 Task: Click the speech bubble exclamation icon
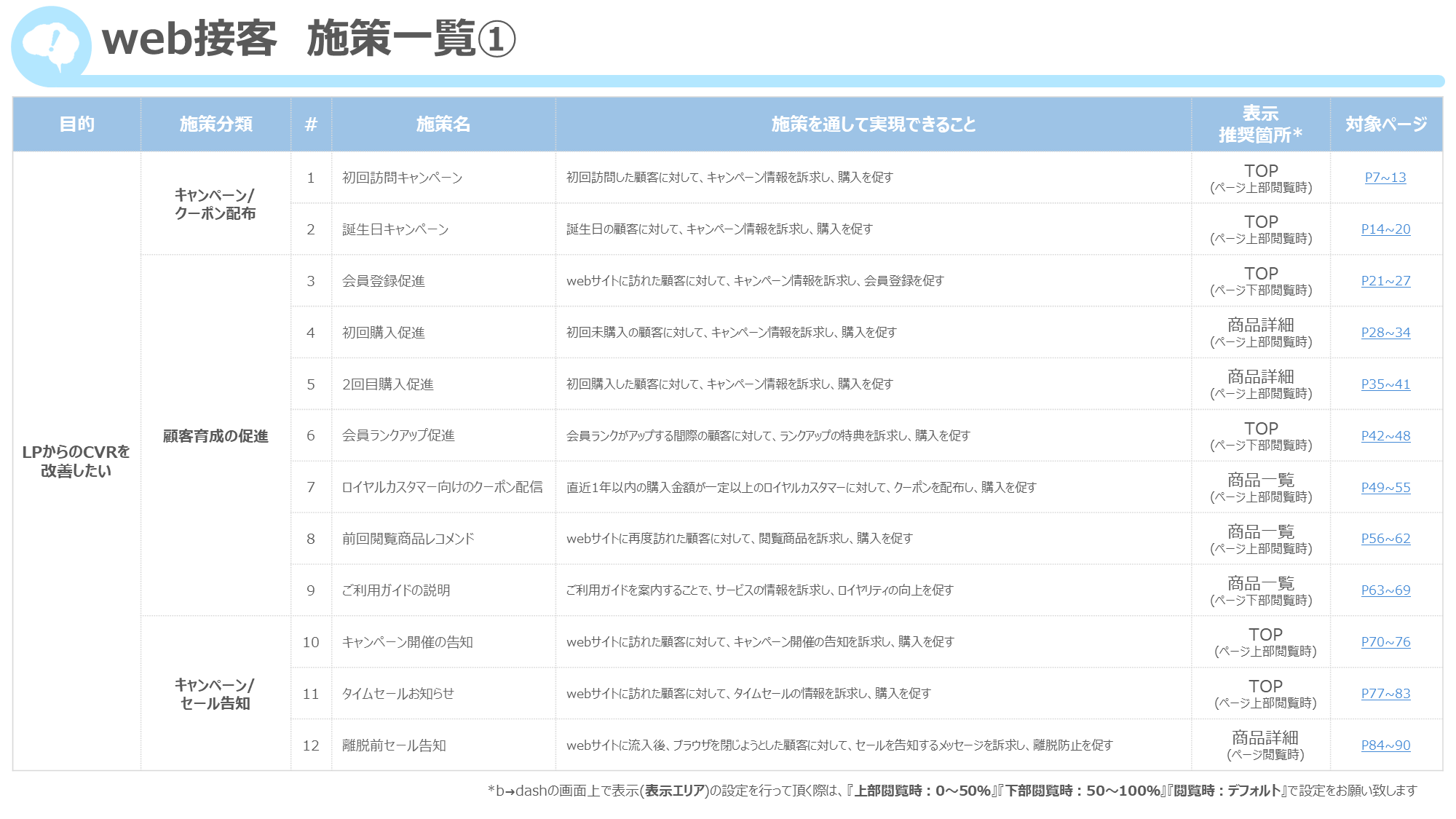click(51, 45)
